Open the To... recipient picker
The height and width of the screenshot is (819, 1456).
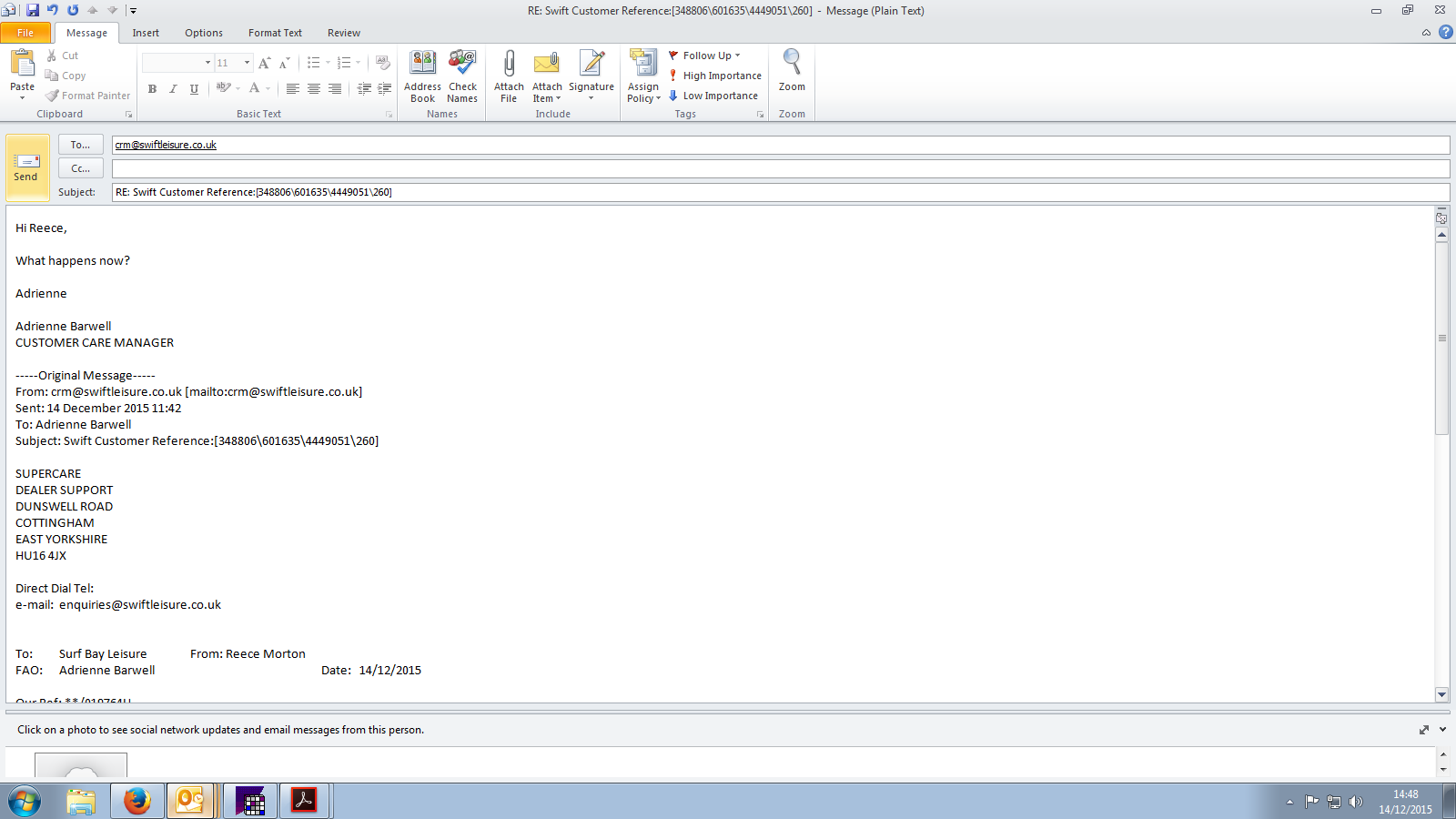click(x=80, y=145)
